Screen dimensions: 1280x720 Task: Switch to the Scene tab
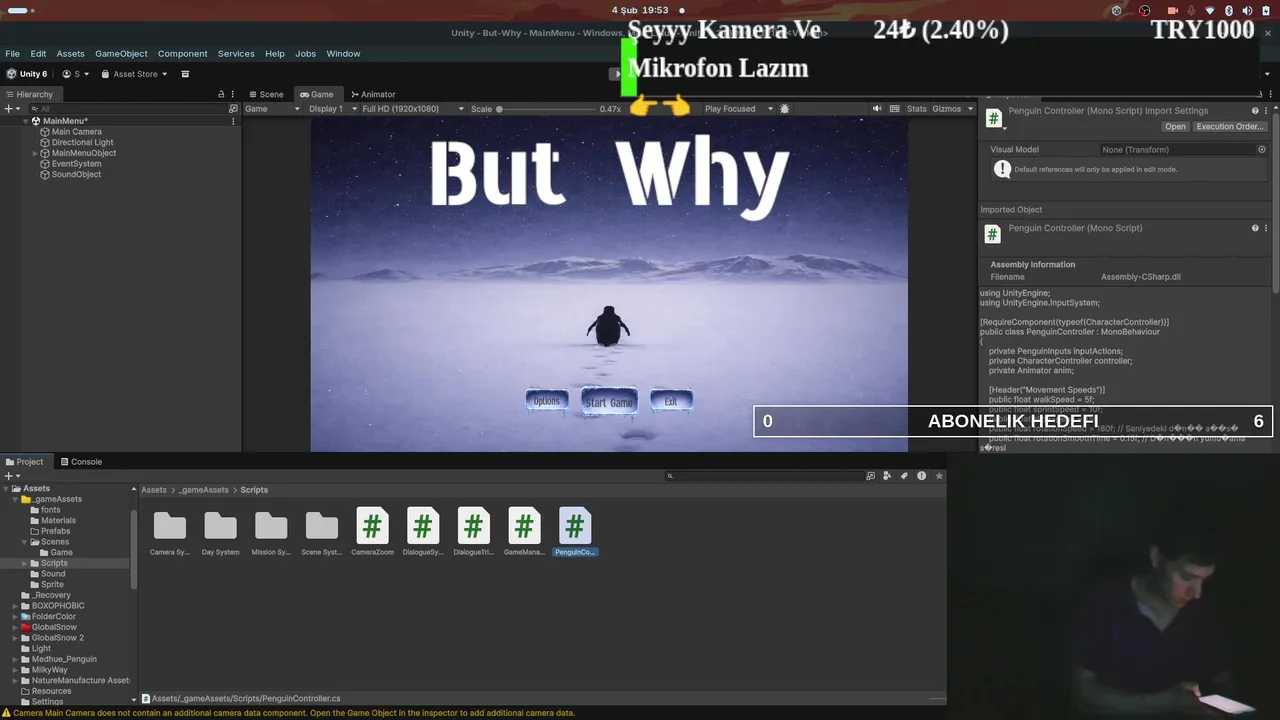coord(266,94)
